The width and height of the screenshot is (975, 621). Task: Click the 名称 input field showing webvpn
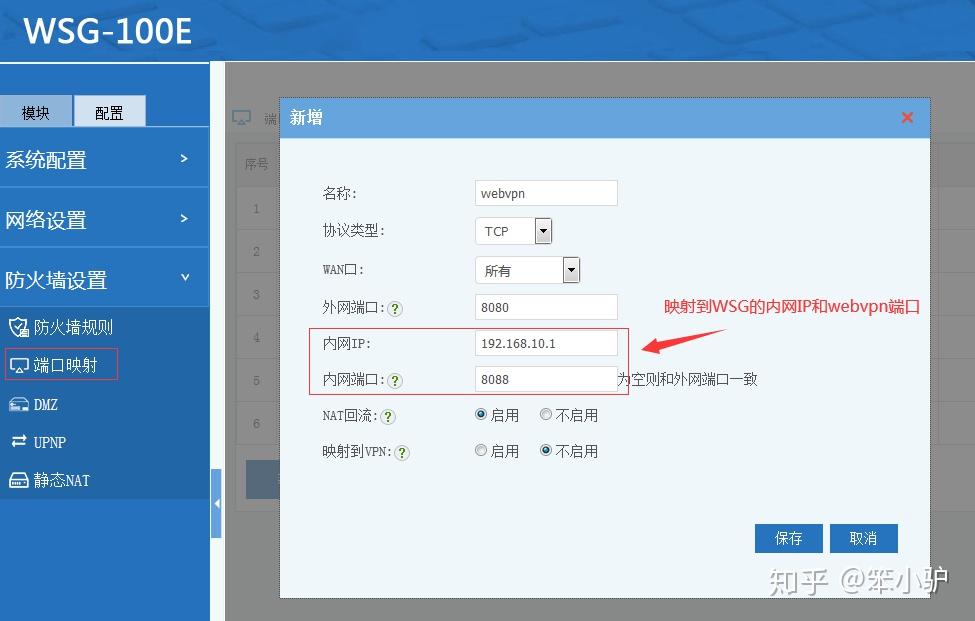(546, 192)
